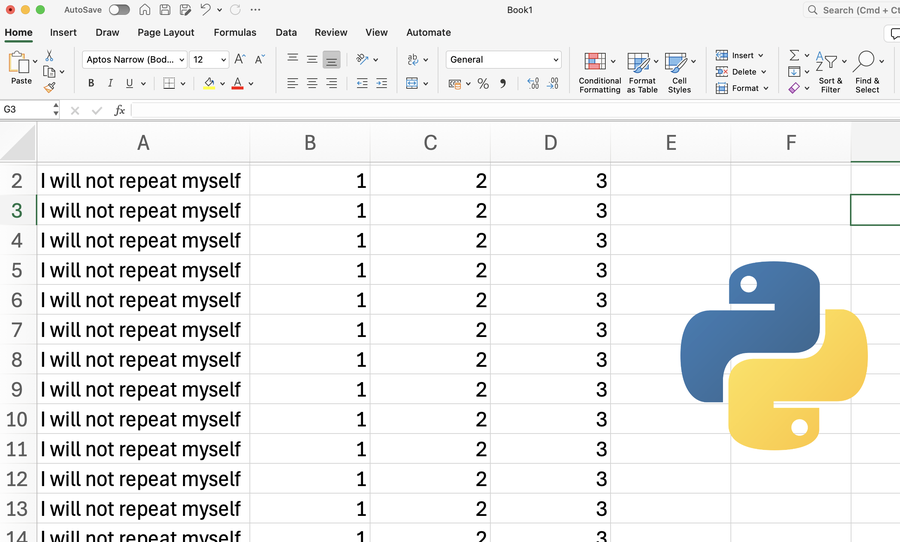
Task: Click the Decrease Decimal icon
Action: point(553,84)
